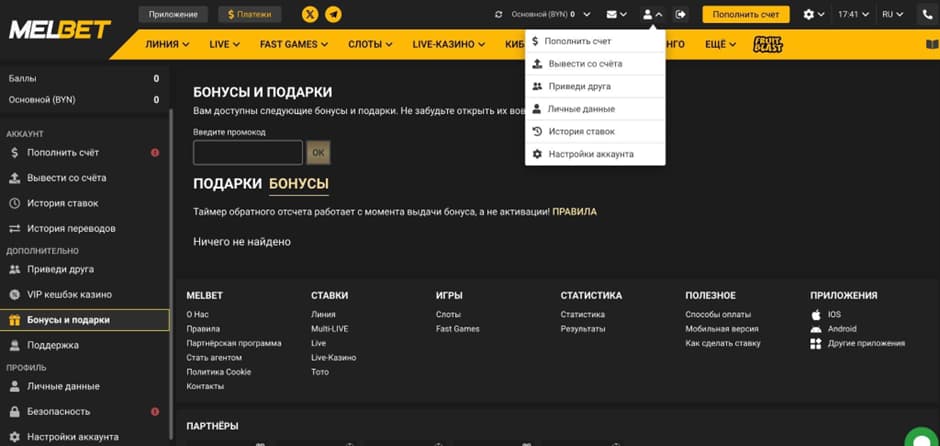
Task: Click the Баллы balance row
Action: (84, 79)
